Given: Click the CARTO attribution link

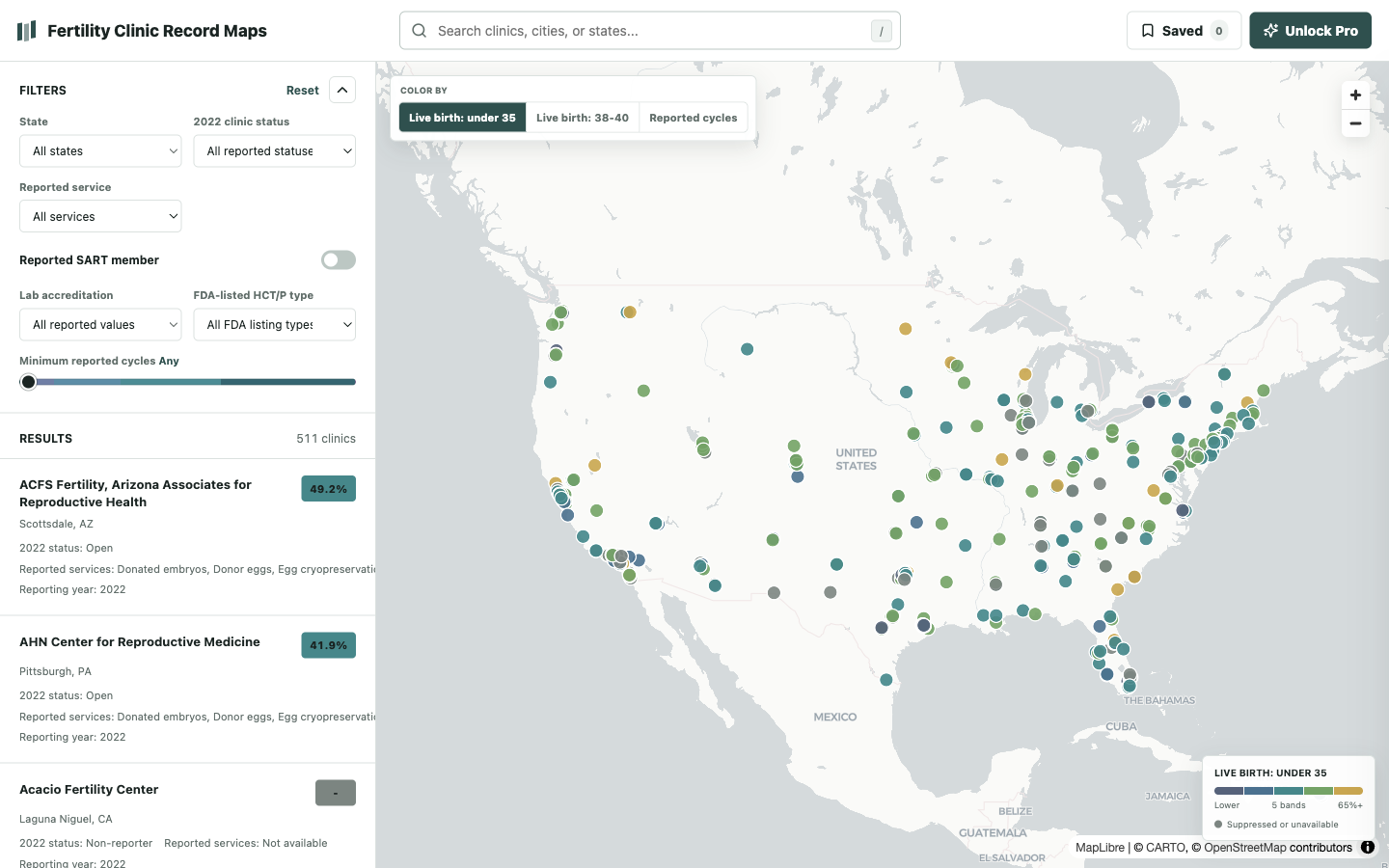Looking at the screenshot, I should click(1165, 848).
